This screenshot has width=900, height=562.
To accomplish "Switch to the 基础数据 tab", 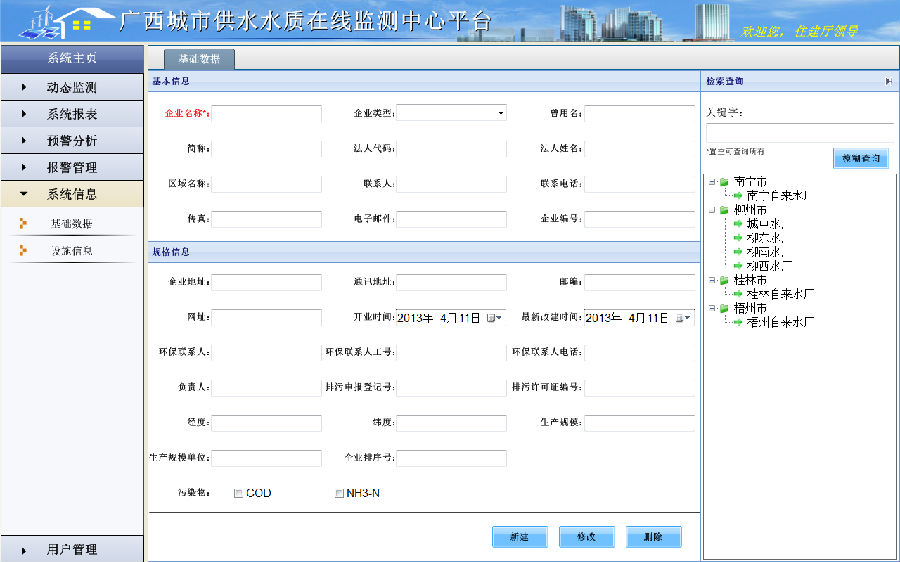I will point(199,59).
